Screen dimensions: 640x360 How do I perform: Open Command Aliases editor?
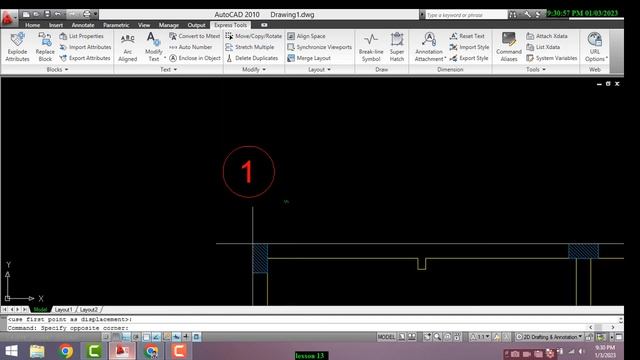(509, 47)
